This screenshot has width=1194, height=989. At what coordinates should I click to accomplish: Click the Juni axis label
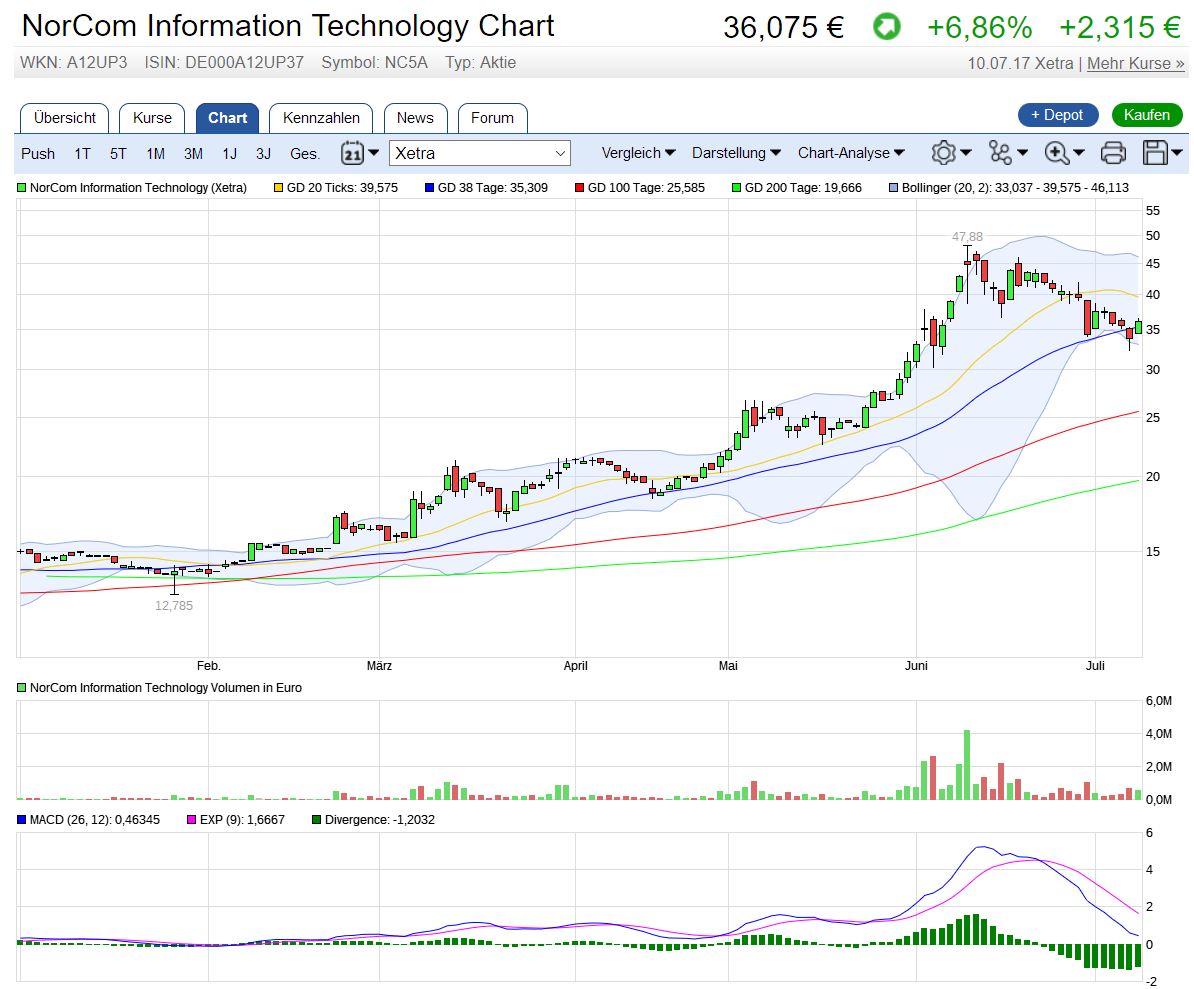click(916, 665)
